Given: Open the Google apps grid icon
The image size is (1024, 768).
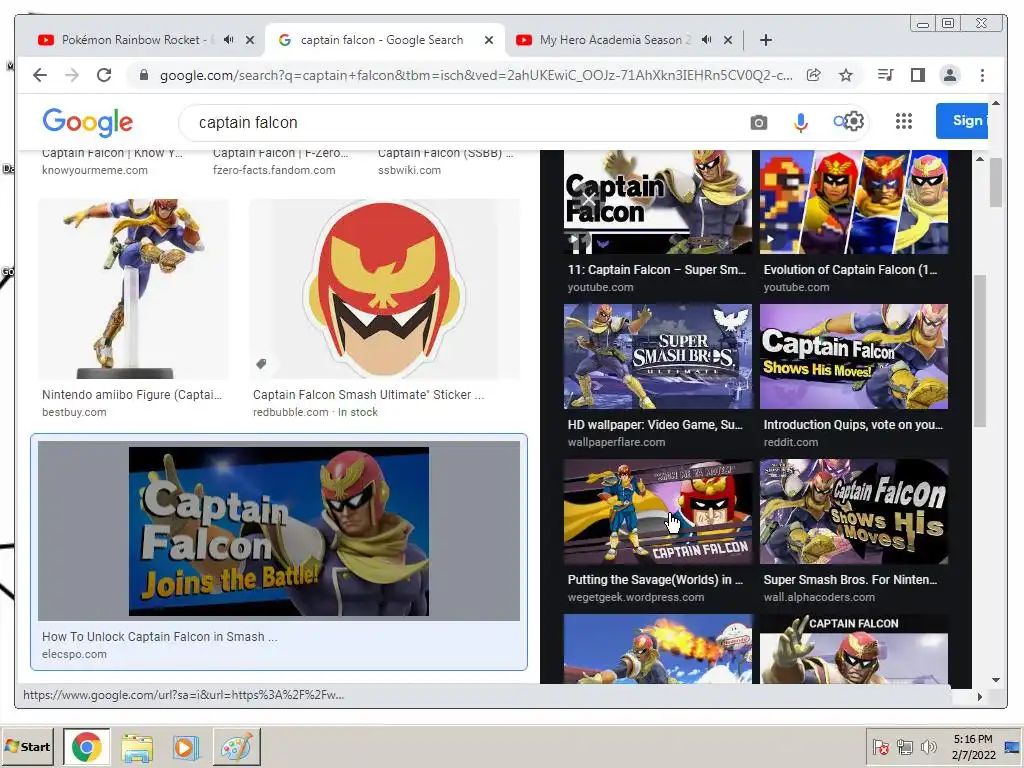Looking at the screenshot, I should pyautogui.click(x=904, y=121).
